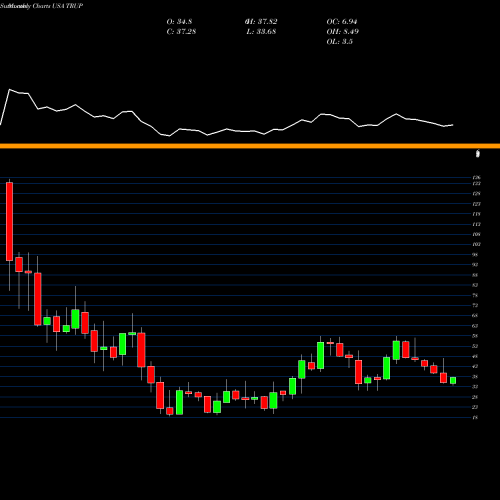Click the 38 price axis label
Screen dimensions: 500x500
(475, 377)
